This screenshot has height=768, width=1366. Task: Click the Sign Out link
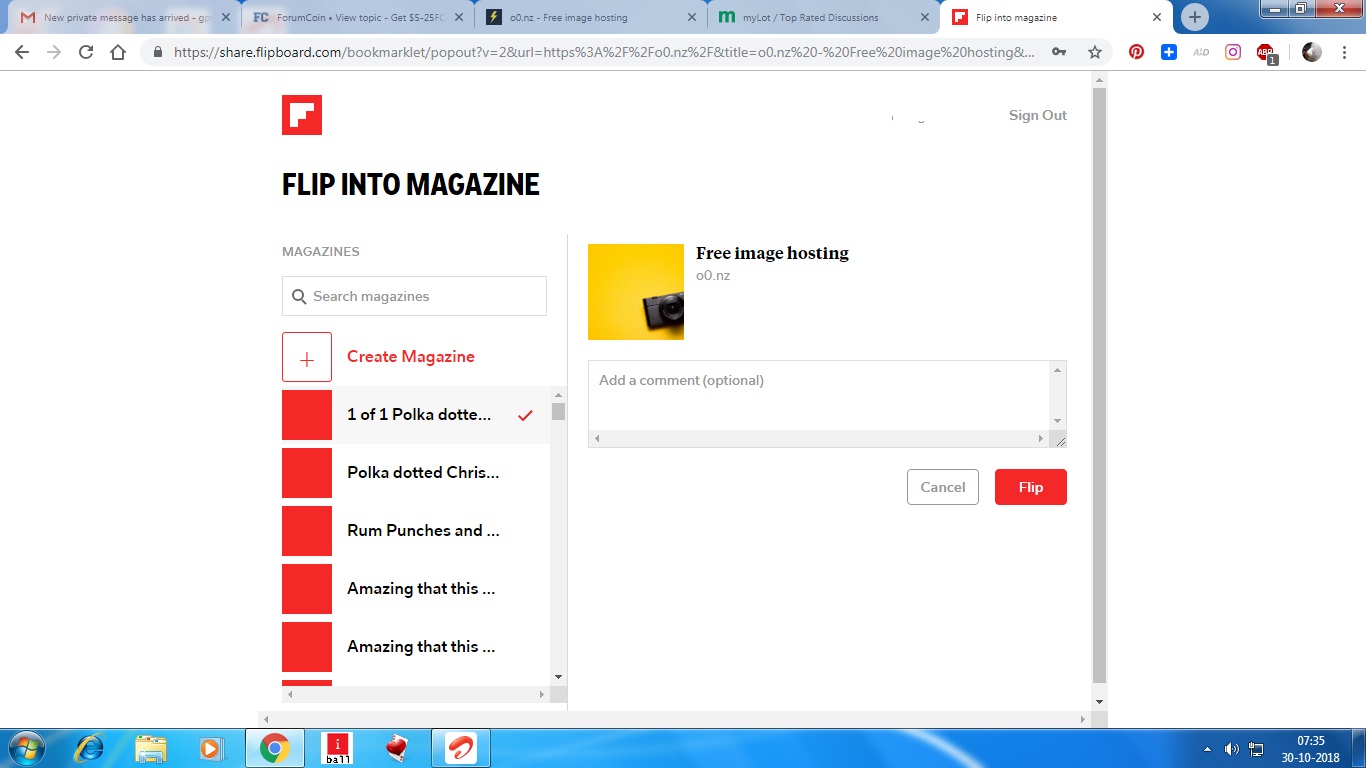(1037, 115)
